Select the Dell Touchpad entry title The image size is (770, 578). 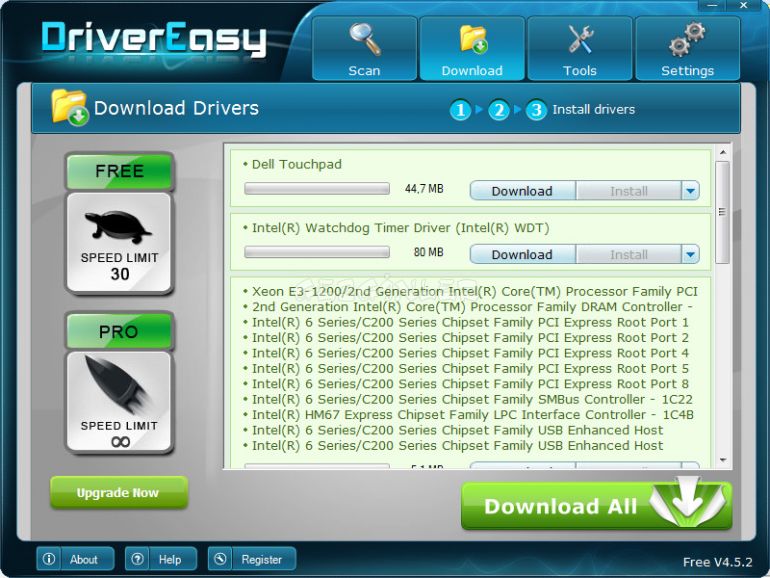296,164
